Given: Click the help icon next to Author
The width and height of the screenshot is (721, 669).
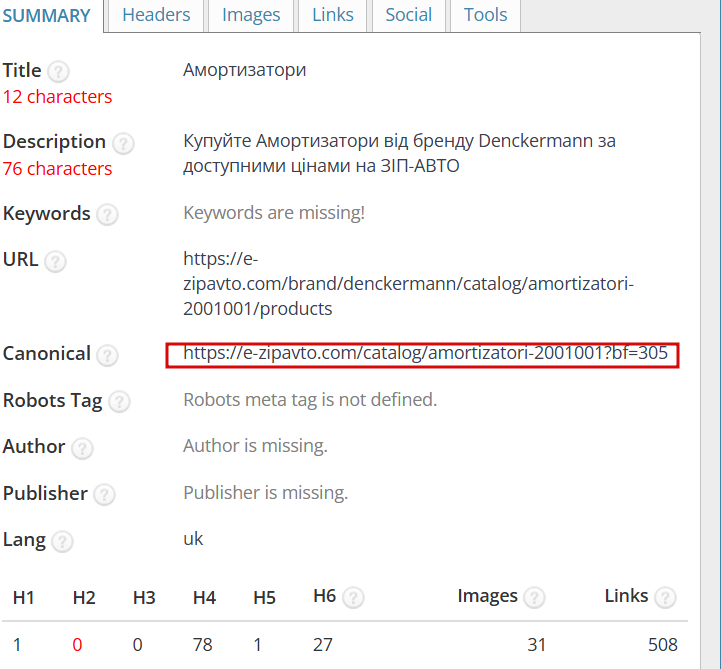Looking at the screenshot, I should pyautogui.click(x=82, y=448).
